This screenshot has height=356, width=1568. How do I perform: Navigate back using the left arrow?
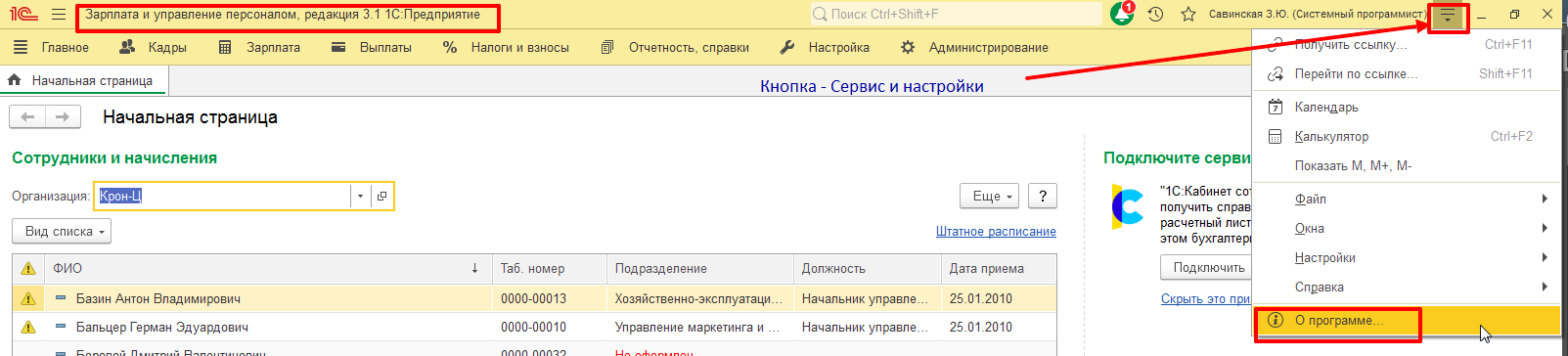click(x=27, y=117)
